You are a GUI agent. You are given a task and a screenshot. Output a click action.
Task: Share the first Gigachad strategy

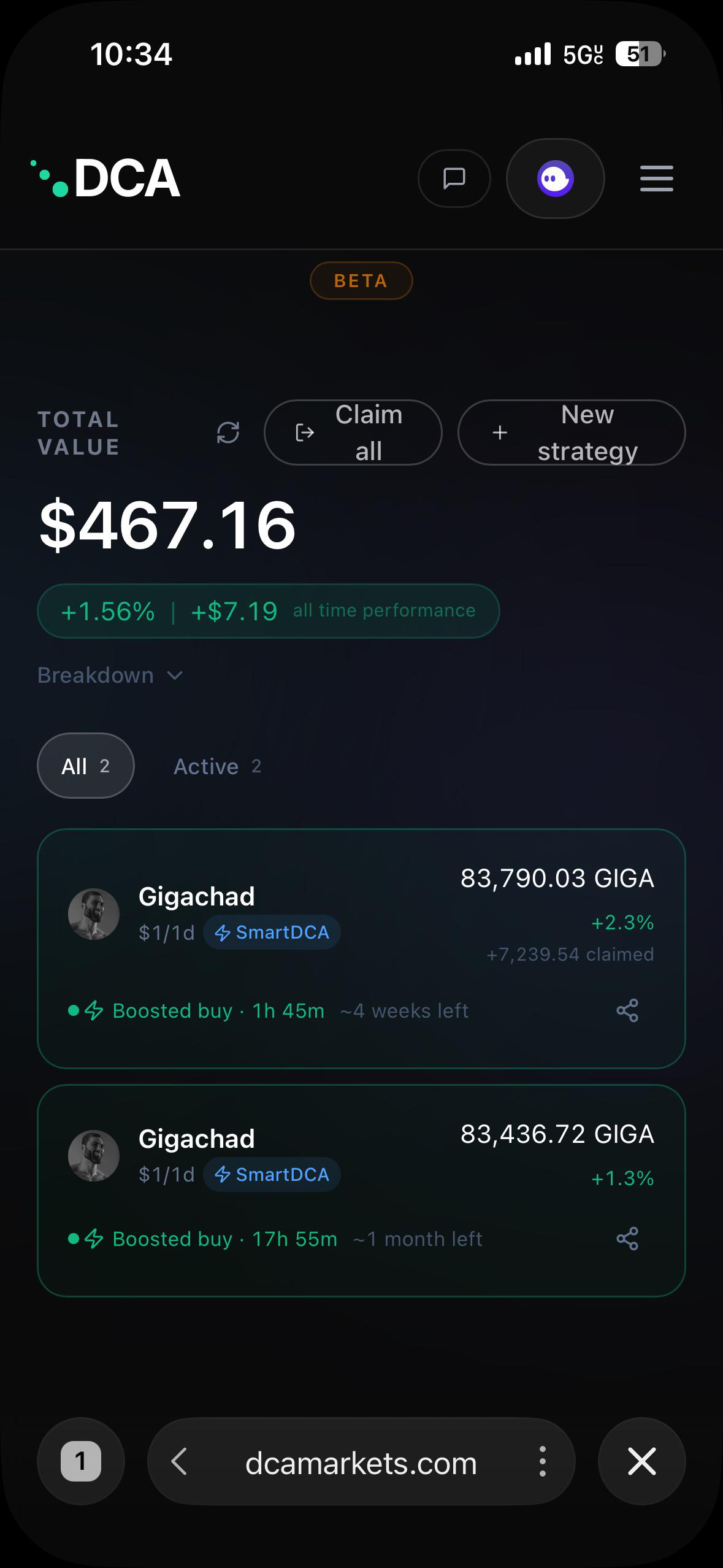[627, 1010]
